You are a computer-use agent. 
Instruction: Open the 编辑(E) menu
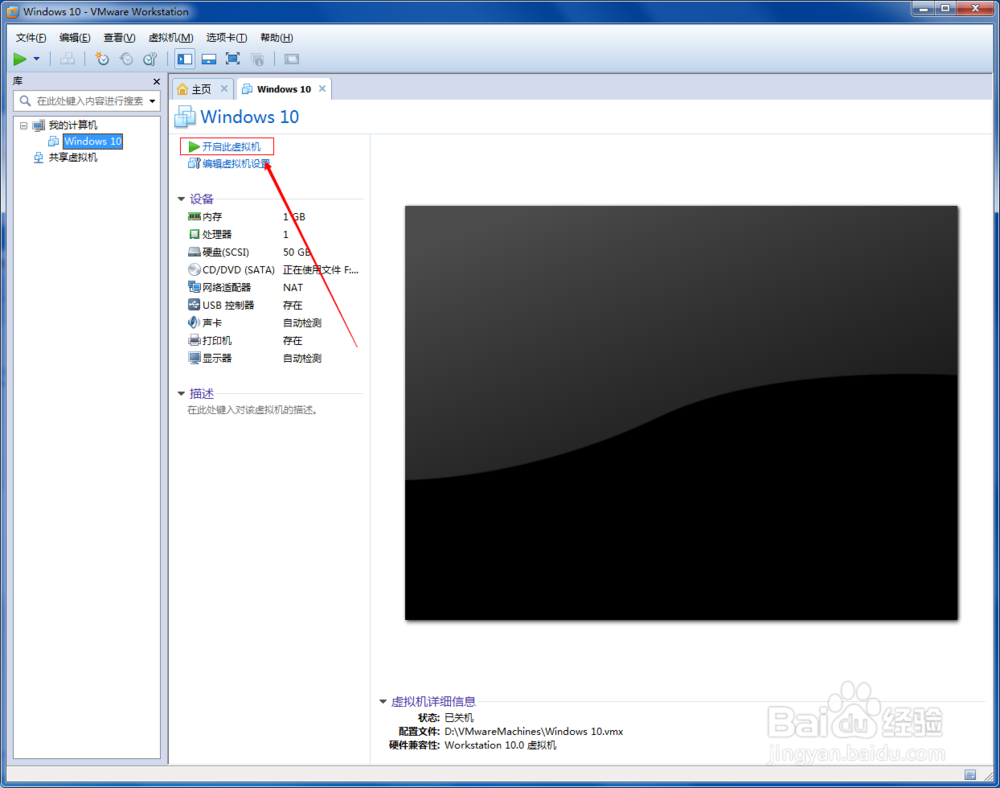[75, 38]
